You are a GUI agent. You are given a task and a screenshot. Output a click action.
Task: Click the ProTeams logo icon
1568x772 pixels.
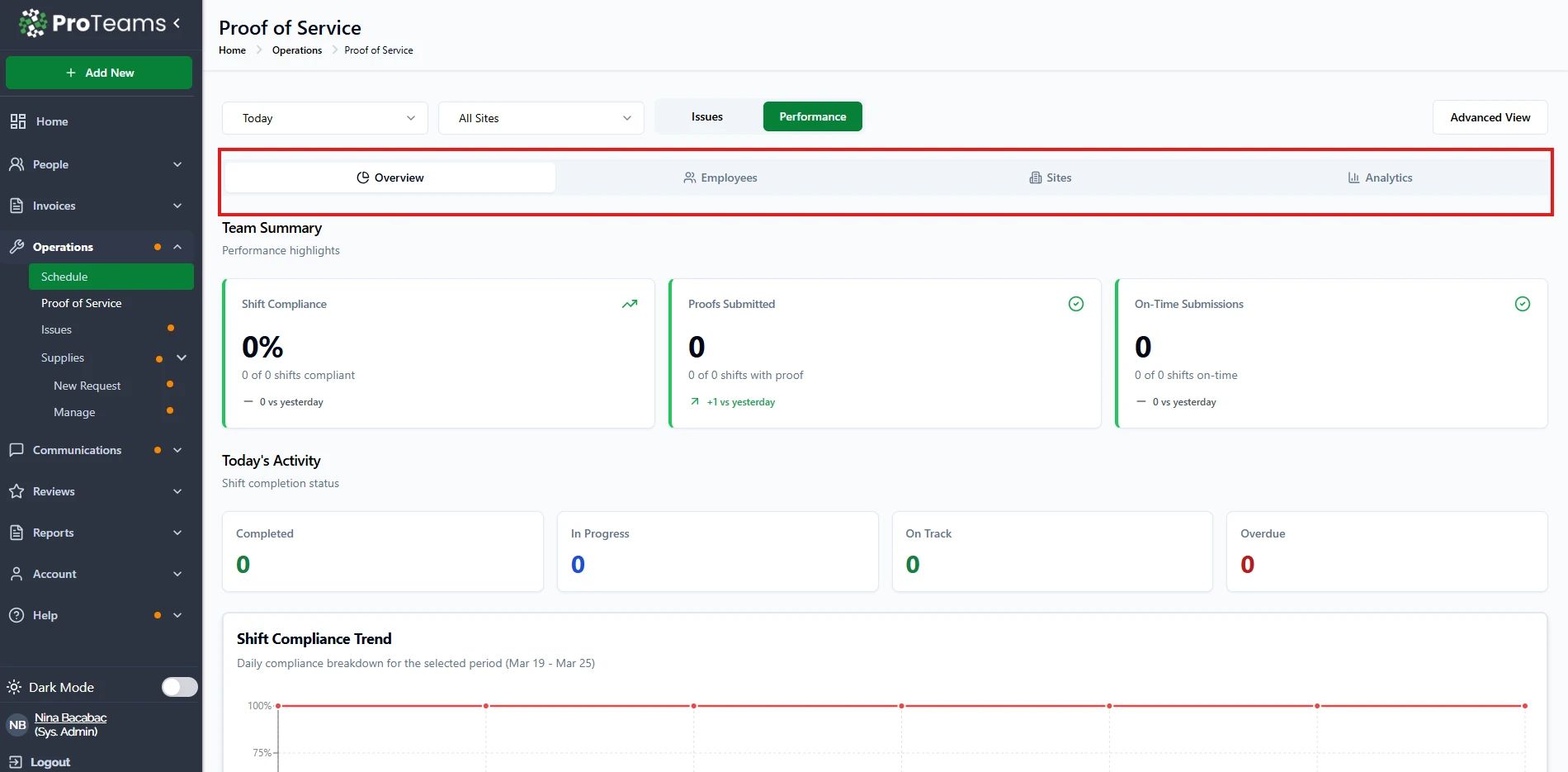pyautogui.click(x=33, y=23)
